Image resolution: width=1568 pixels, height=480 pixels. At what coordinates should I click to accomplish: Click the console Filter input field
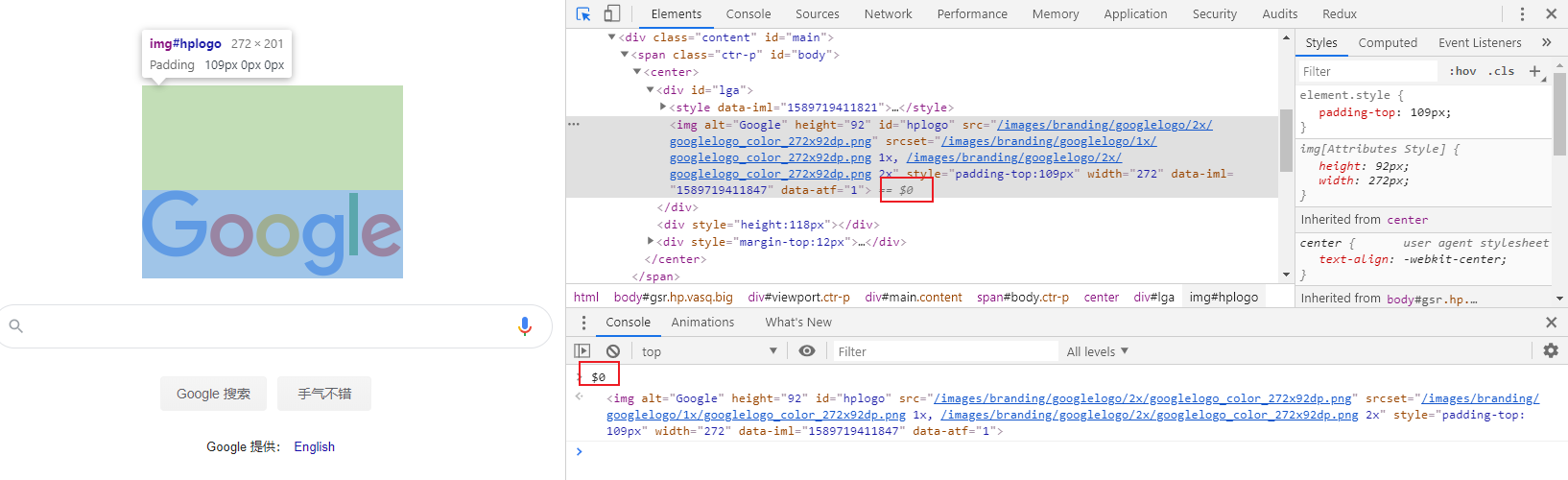[944, 351]
